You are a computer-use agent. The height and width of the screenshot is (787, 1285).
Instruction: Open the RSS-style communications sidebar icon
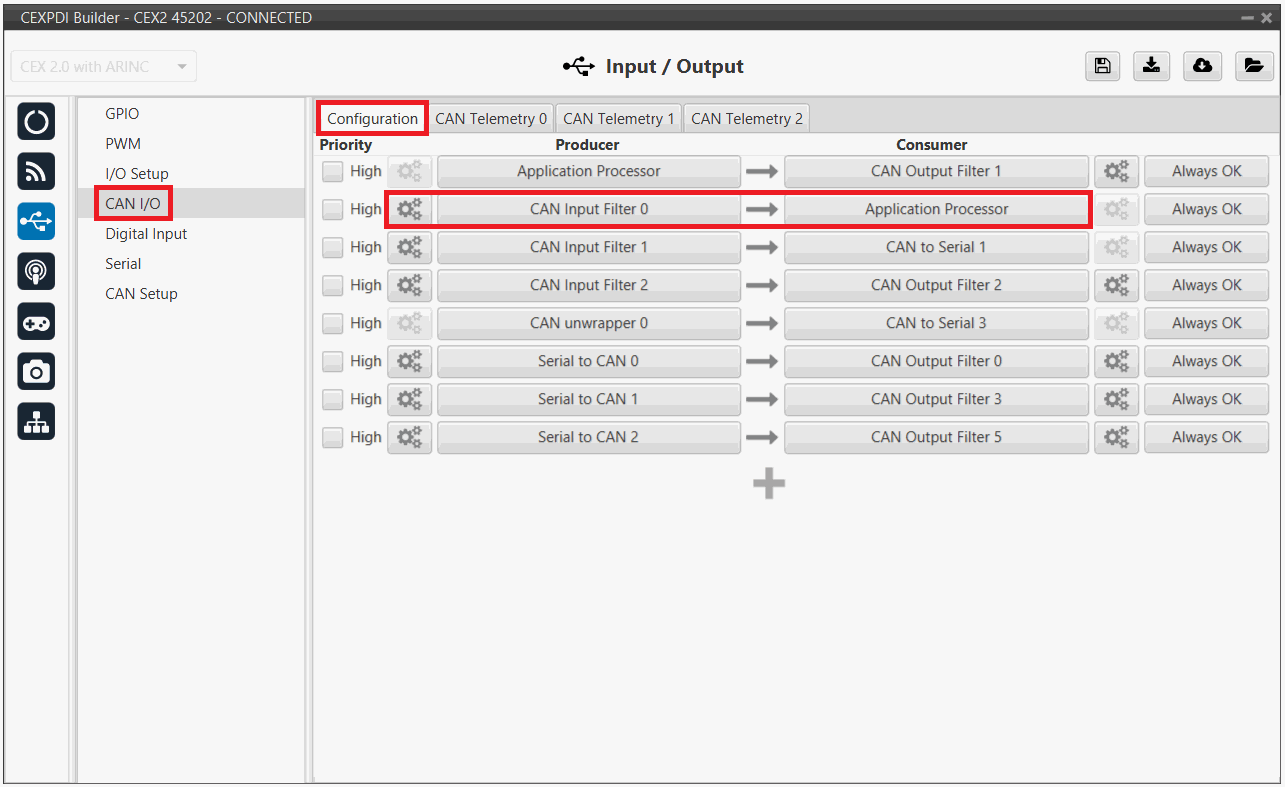coord(37,172)
